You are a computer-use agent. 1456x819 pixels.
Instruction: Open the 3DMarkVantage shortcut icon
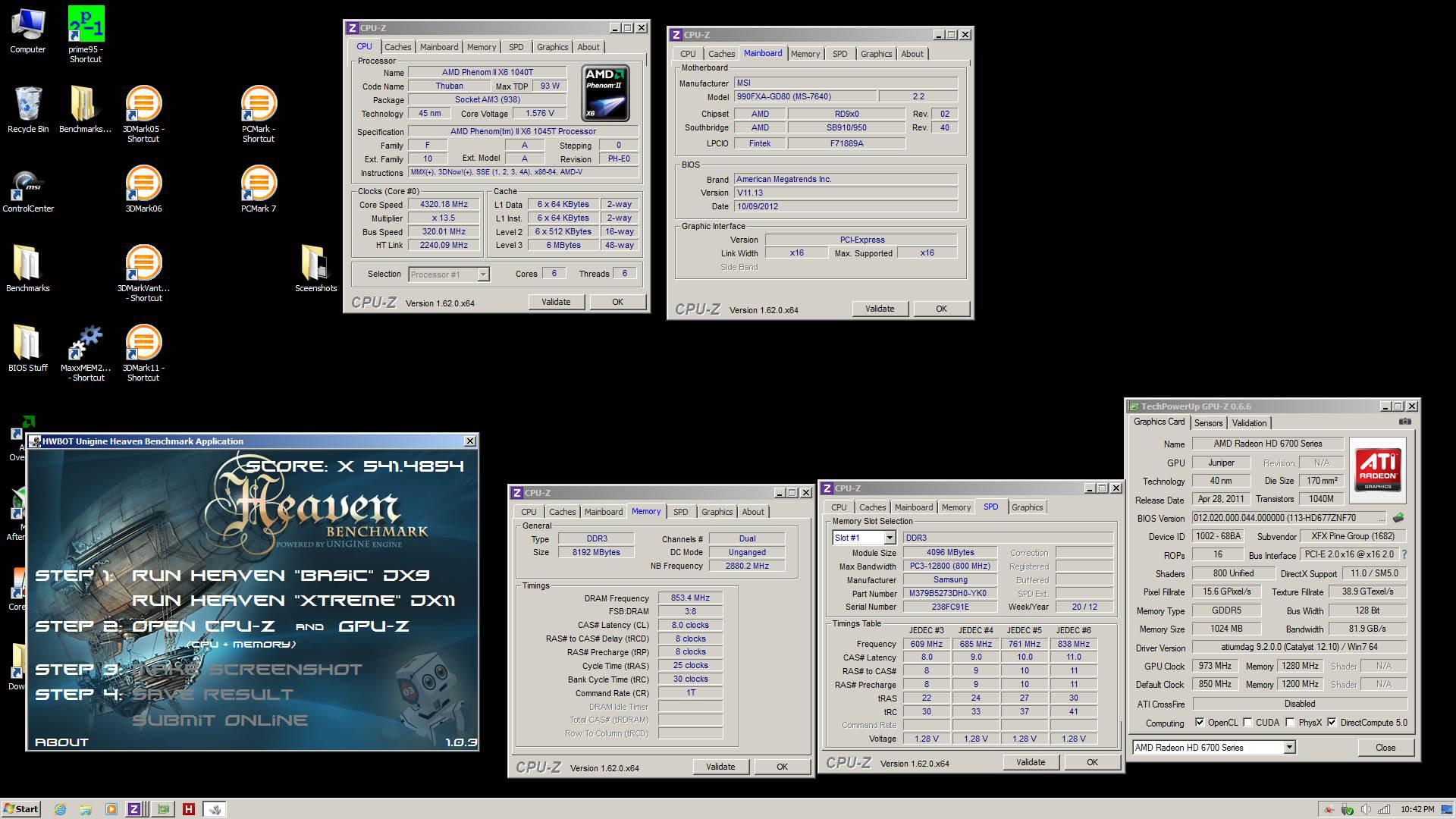(x=143, y=274)
